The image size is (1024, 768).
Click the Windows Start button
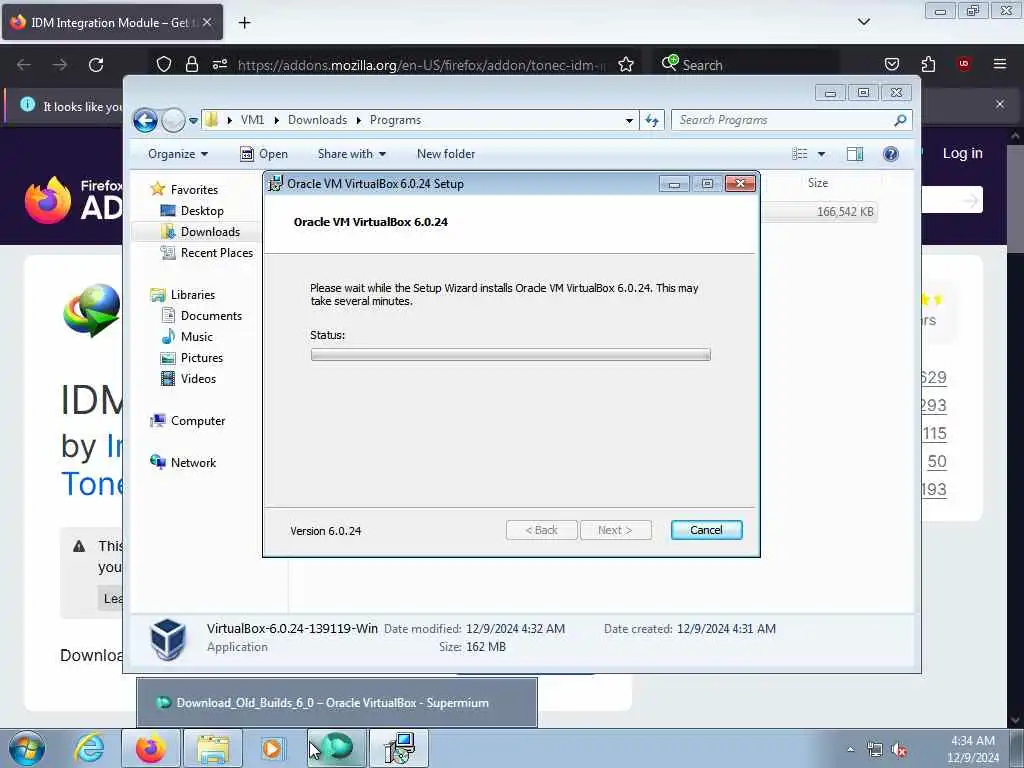click(27, 748)
